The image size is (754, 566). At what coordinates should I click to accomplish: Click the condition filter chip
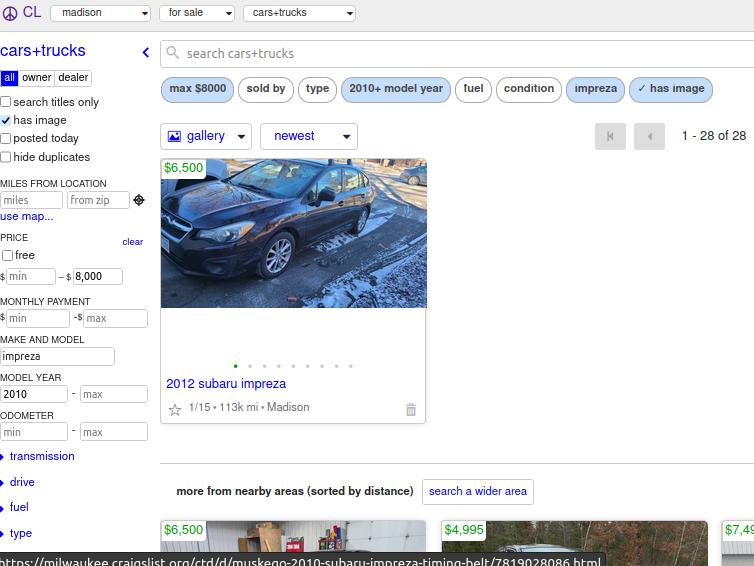coord(528,89)
